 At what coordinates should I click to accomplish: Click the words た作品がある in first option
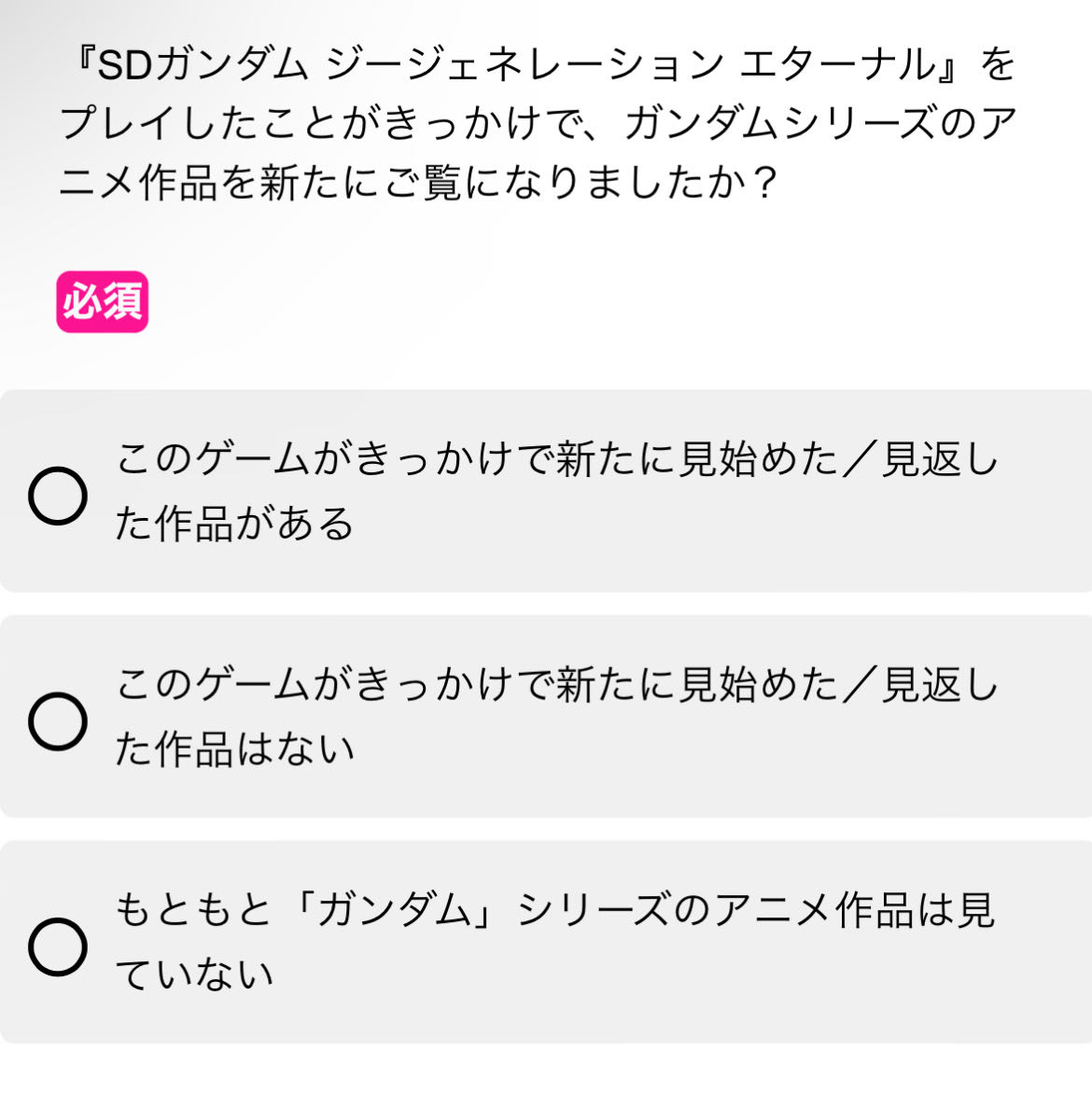(234, 524)
